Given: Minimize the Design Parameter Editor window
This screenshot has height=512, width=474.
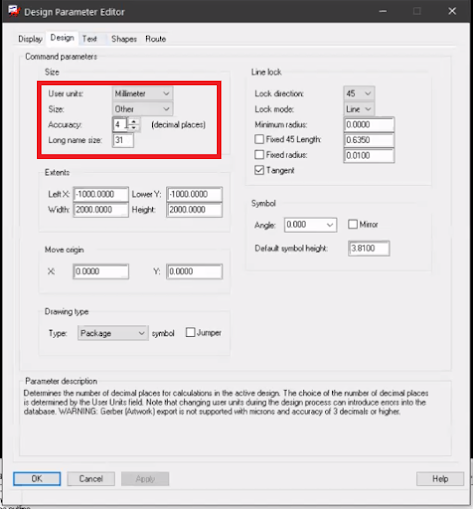Looking at the screenshot, I should [x=383, y=11].
